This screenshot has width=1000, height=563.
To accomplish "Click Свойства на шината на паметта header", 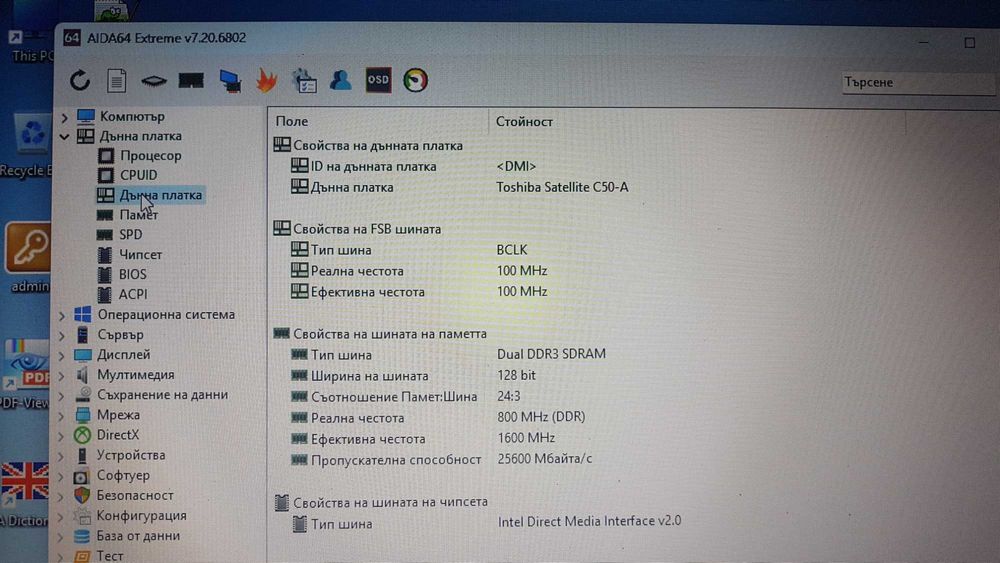I will (x=390, y=333).
